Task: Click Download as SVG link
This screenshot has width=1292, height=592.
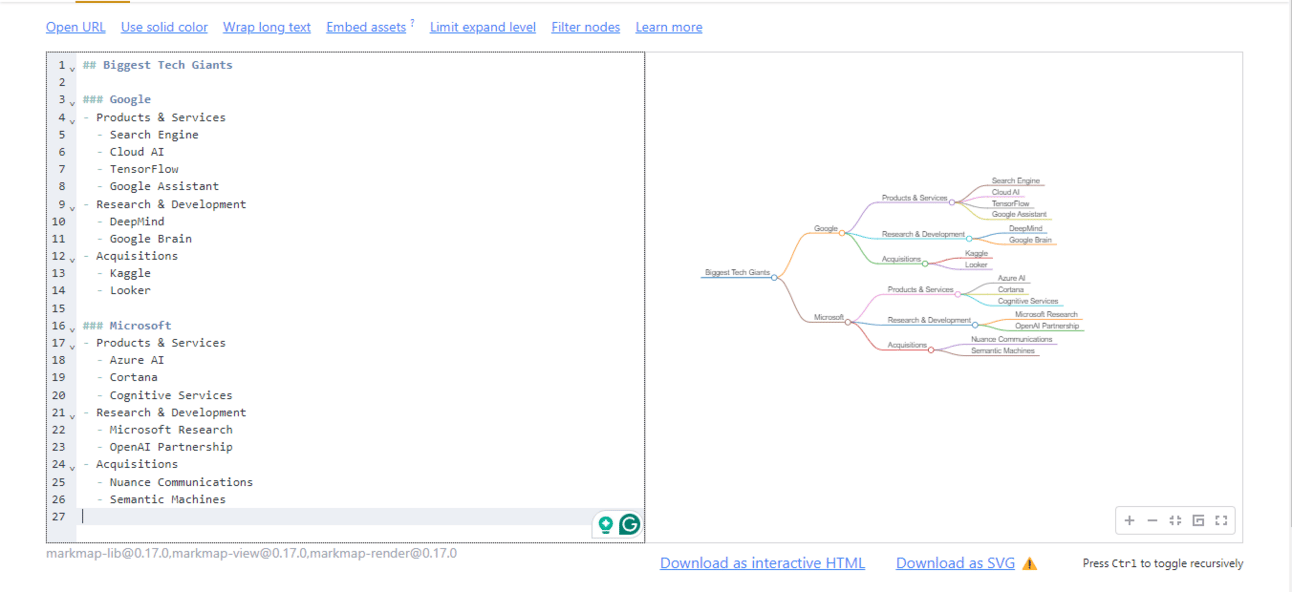Action: [x=955, y=563]
